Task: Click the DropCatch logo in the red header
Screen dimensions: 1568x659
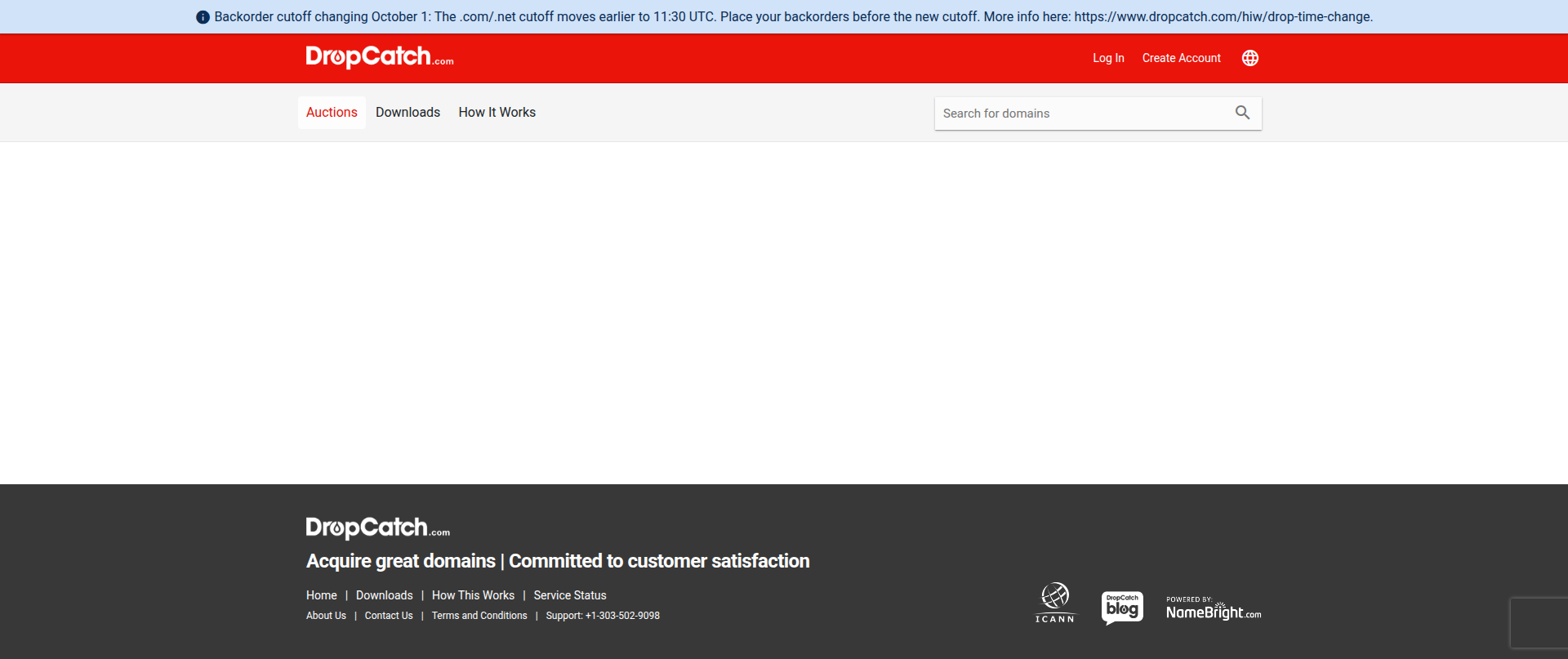Action: 380,57
